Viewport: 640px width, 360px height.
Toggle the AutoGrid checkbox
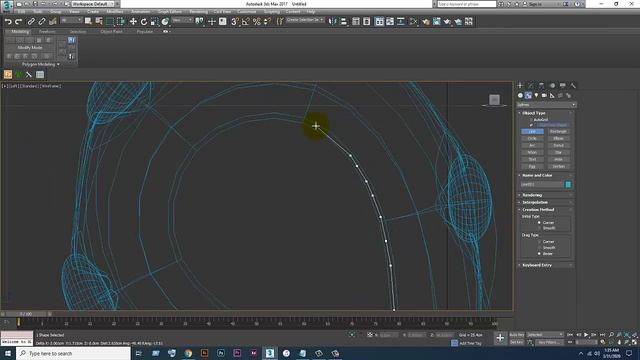pos(531,120)
